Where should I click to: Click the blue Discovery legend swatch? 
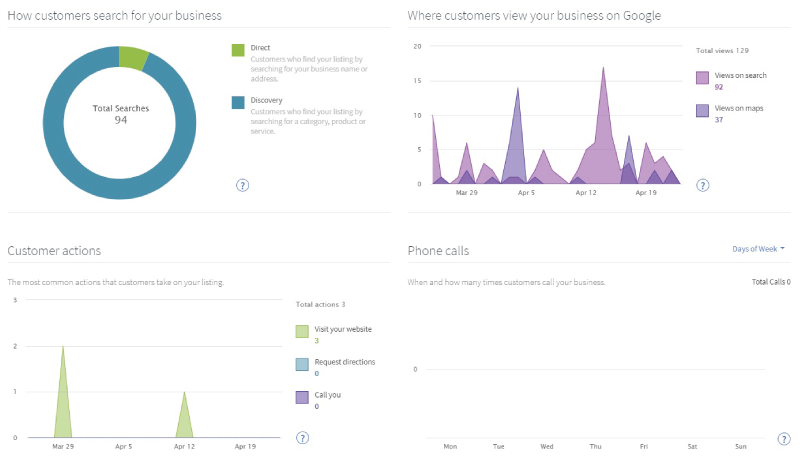[238, 102]
